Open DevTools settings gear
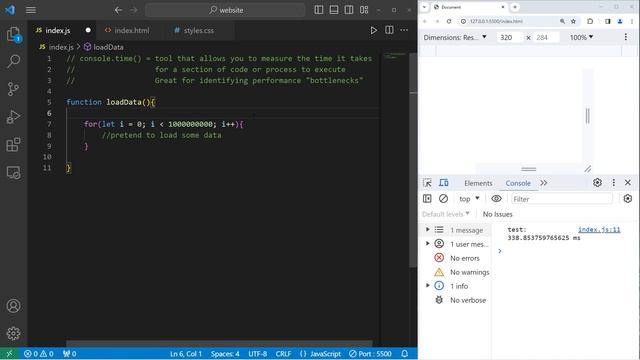The width and height of the screenshot is (640, 360). pos(598,183)
